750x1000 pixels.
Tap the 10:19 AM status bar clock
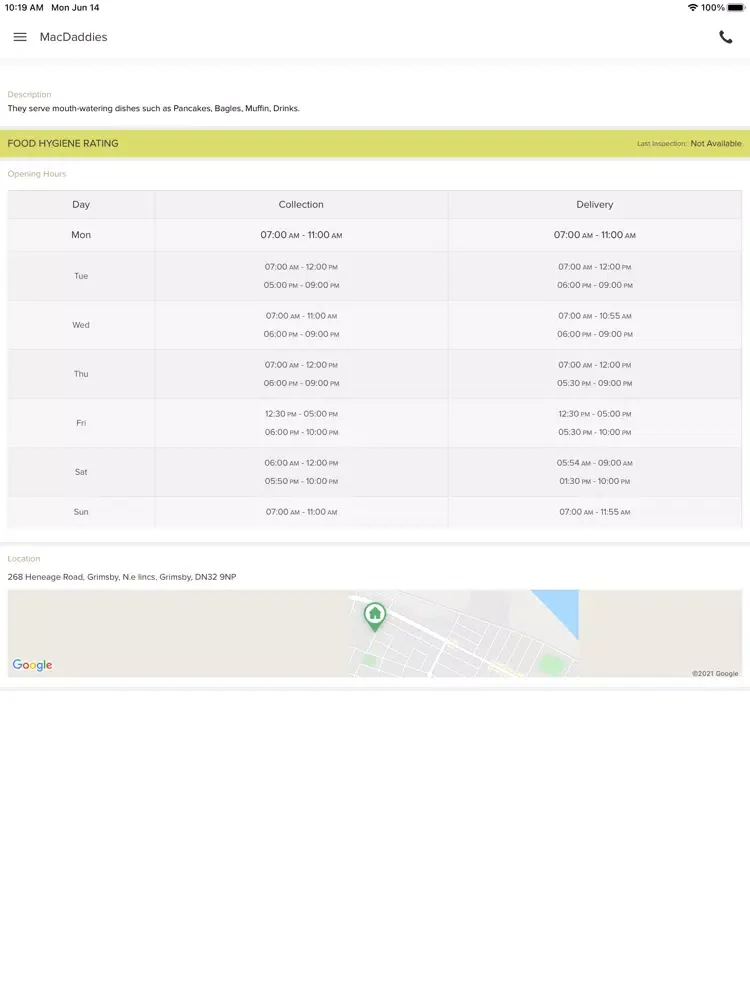[24, 8]
